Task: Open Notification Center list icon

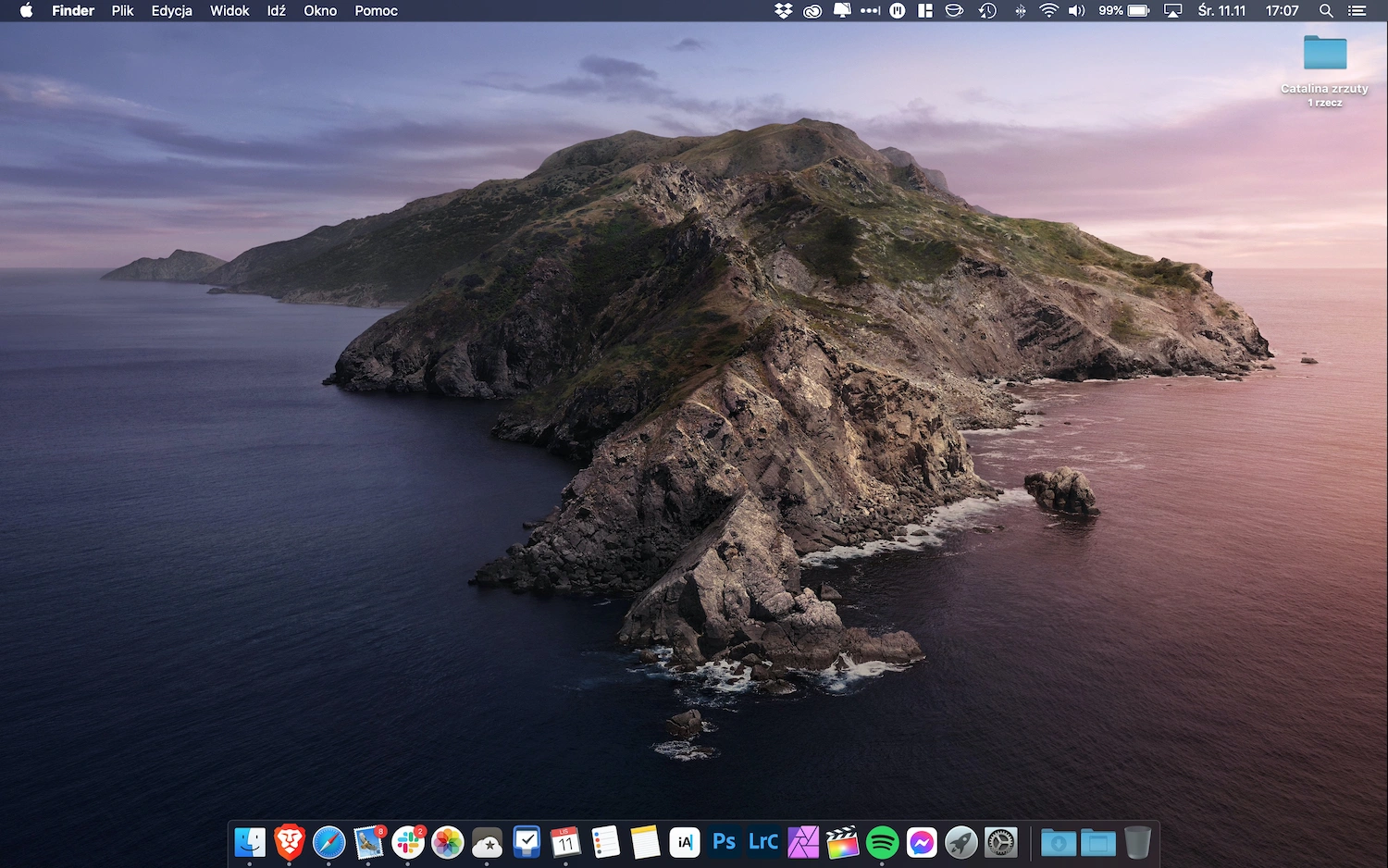Action: point(1357,11)
